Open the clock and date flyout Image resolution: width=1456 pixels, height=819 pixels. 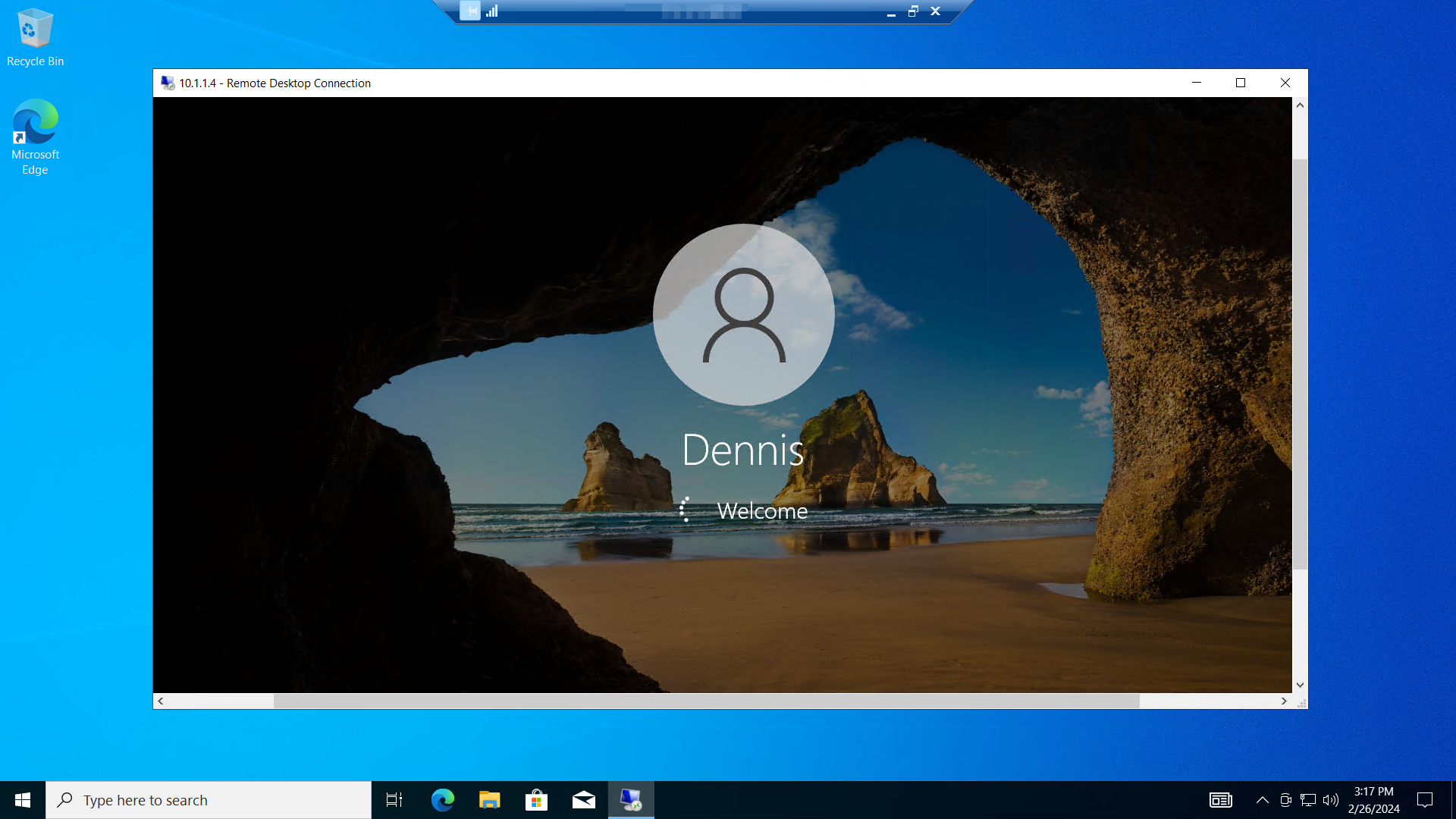click(1373, 800)
